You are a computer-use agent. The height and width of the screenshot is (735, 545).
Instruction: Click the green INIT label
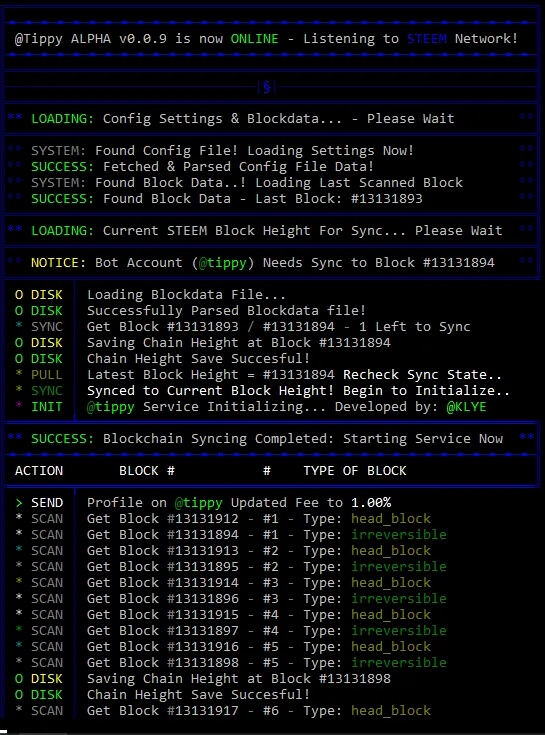[x=46, y=406]
